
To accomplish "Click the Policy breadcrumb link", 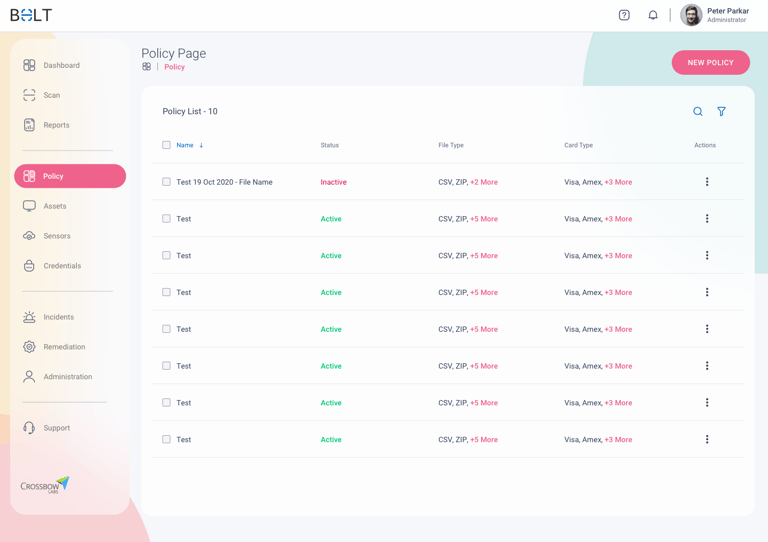I will (174, 67).
